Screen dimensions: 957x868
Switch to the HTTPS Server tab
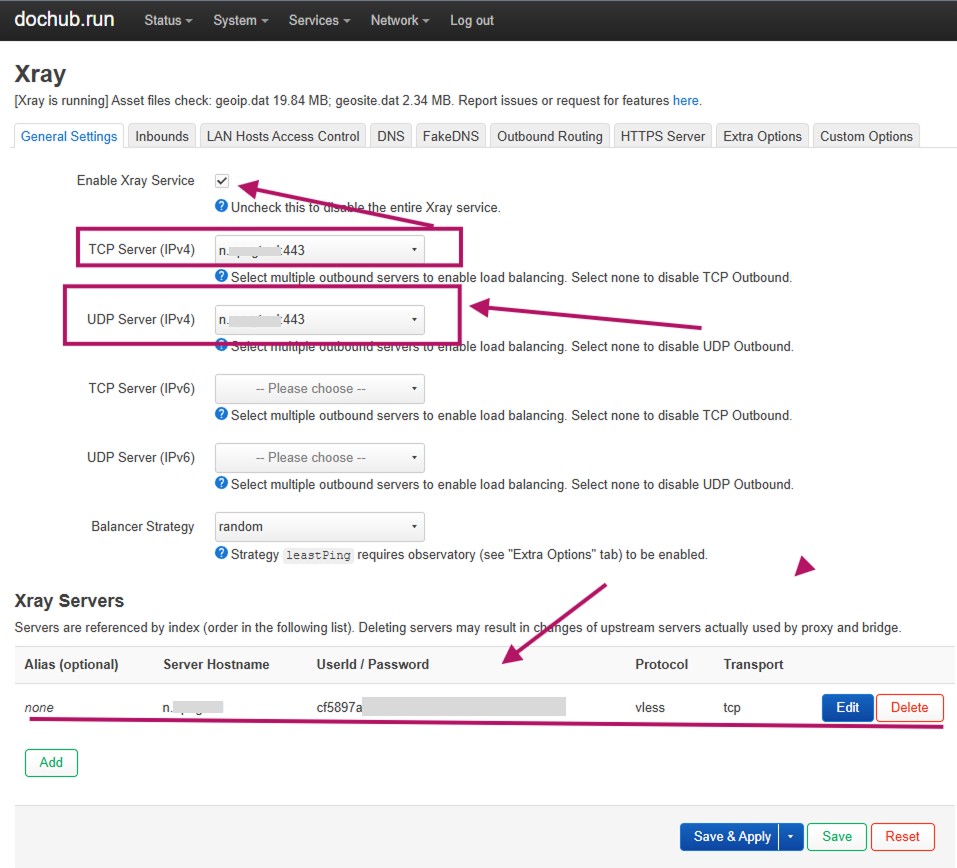[662, 136]
